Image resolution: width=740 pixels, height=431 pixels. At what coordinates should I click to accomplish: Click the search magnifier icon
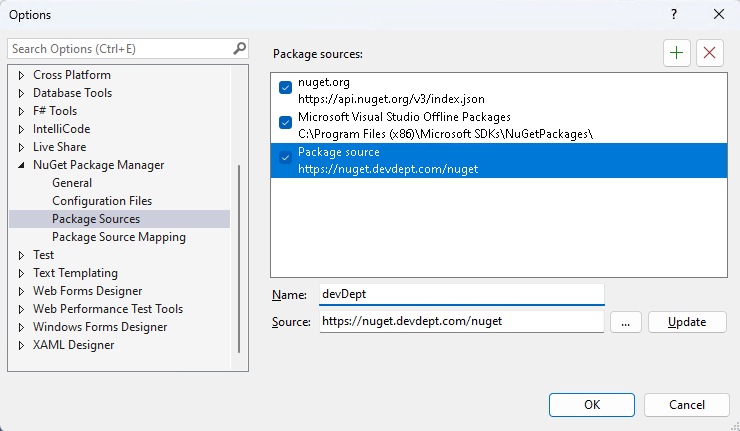[x=239, y=48]
